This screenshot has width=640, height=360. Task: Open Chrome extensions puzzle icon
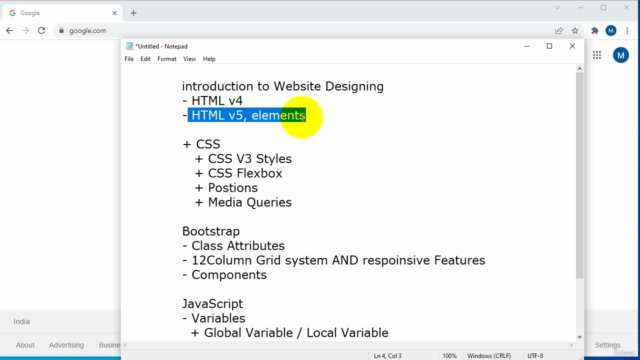(595, 31)
